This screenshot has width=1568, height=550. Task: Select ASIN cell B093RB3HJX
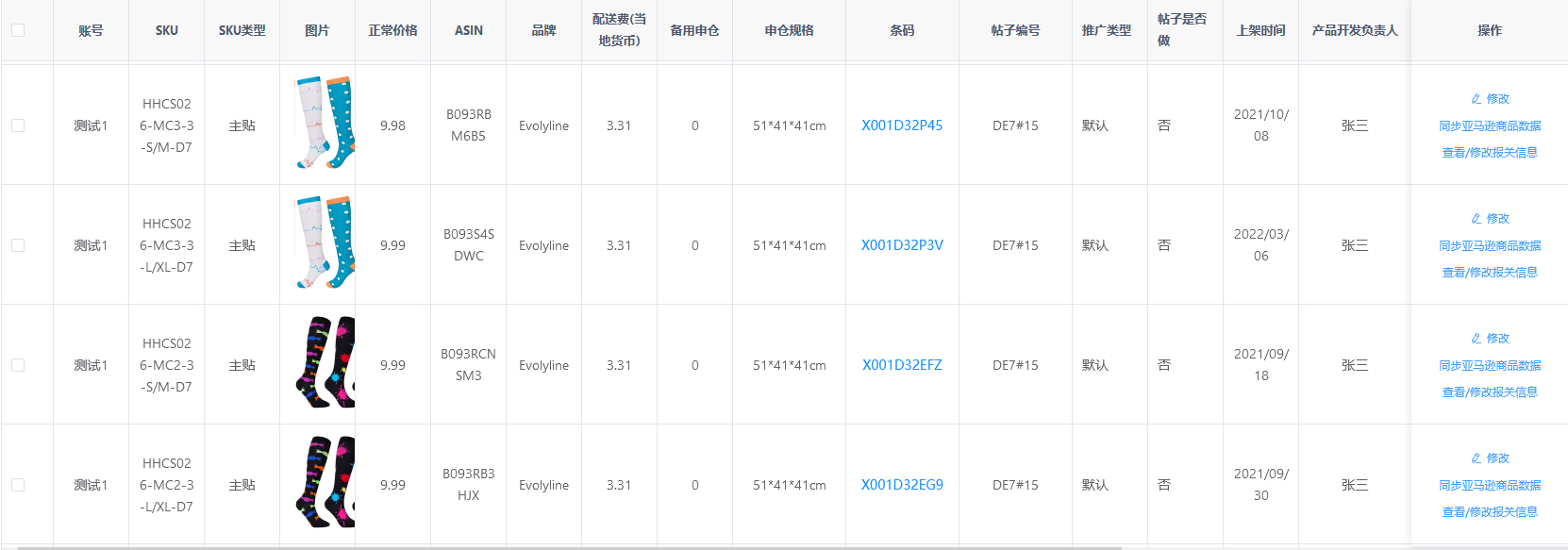pos(469,485)
